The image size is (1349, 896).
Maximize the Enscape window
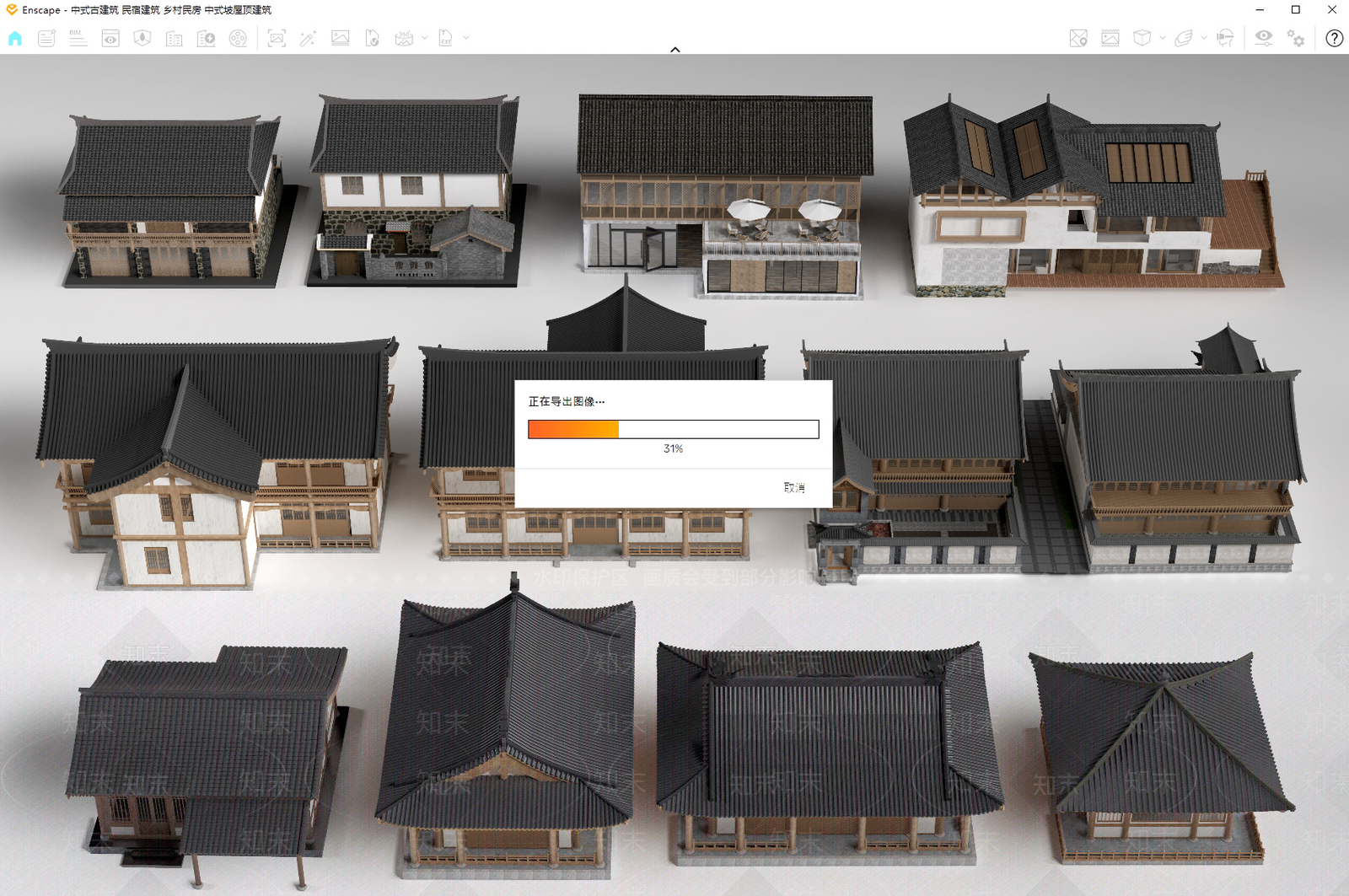click(1296, 10)
